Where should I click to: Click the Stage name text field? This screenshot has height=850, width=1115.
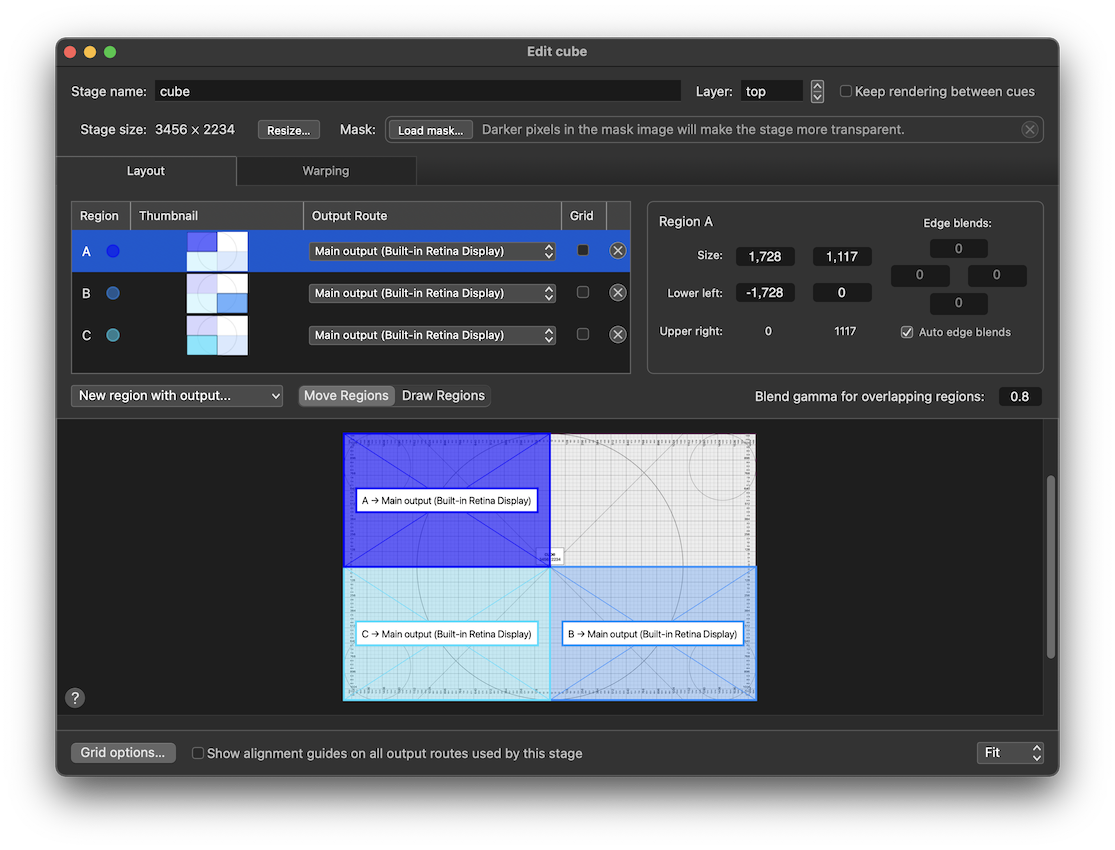click(x=417, y=91)
